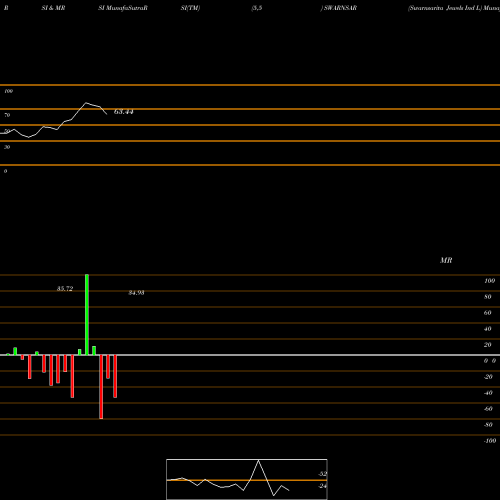Click the -100 level on MR axis
Screen dimensions: 500x500
click(x=490, y=441)
